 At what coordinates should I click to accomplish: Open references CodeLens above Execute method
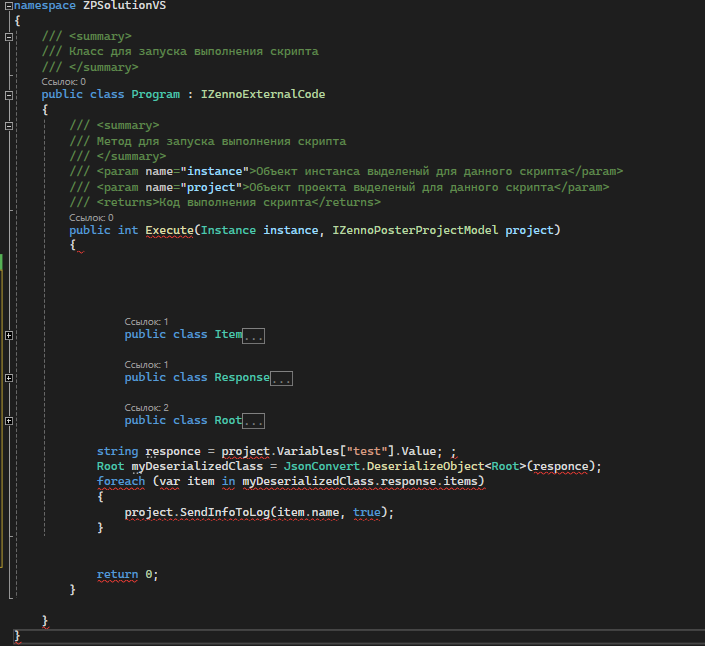click(x=91, y=217)
